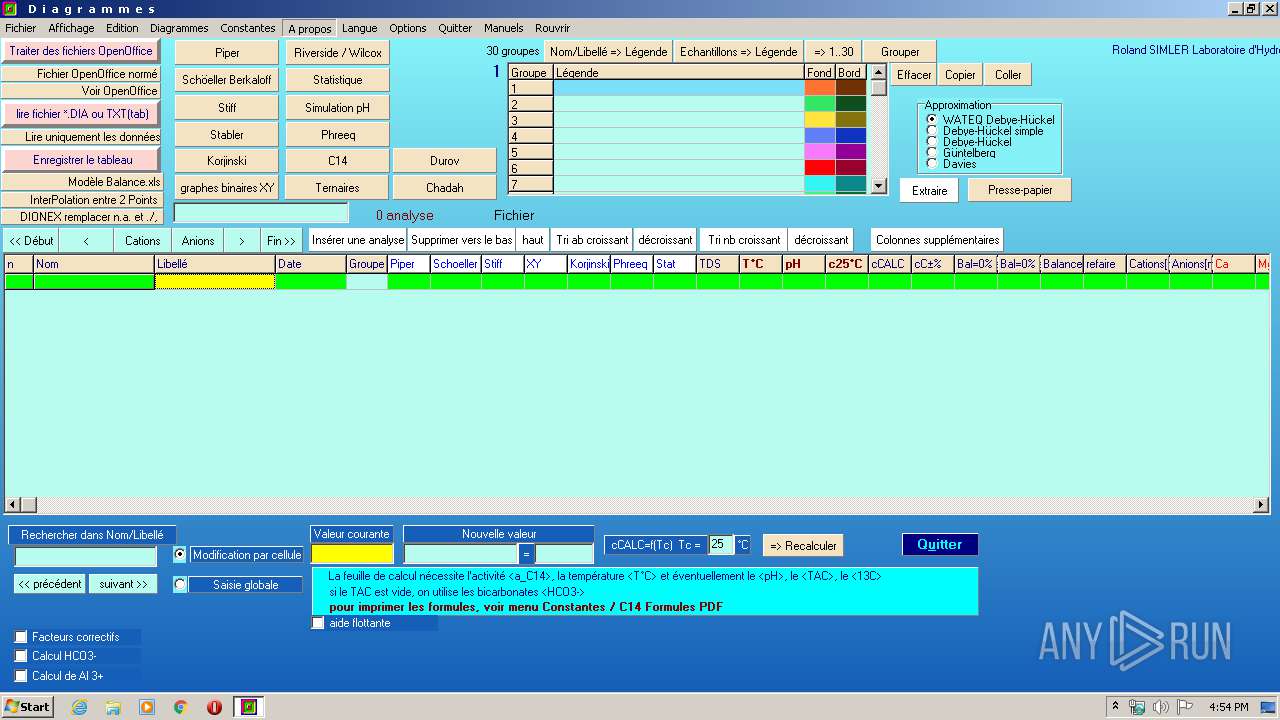
Task: Click suivant >> search button
Action: pos(123,584)
